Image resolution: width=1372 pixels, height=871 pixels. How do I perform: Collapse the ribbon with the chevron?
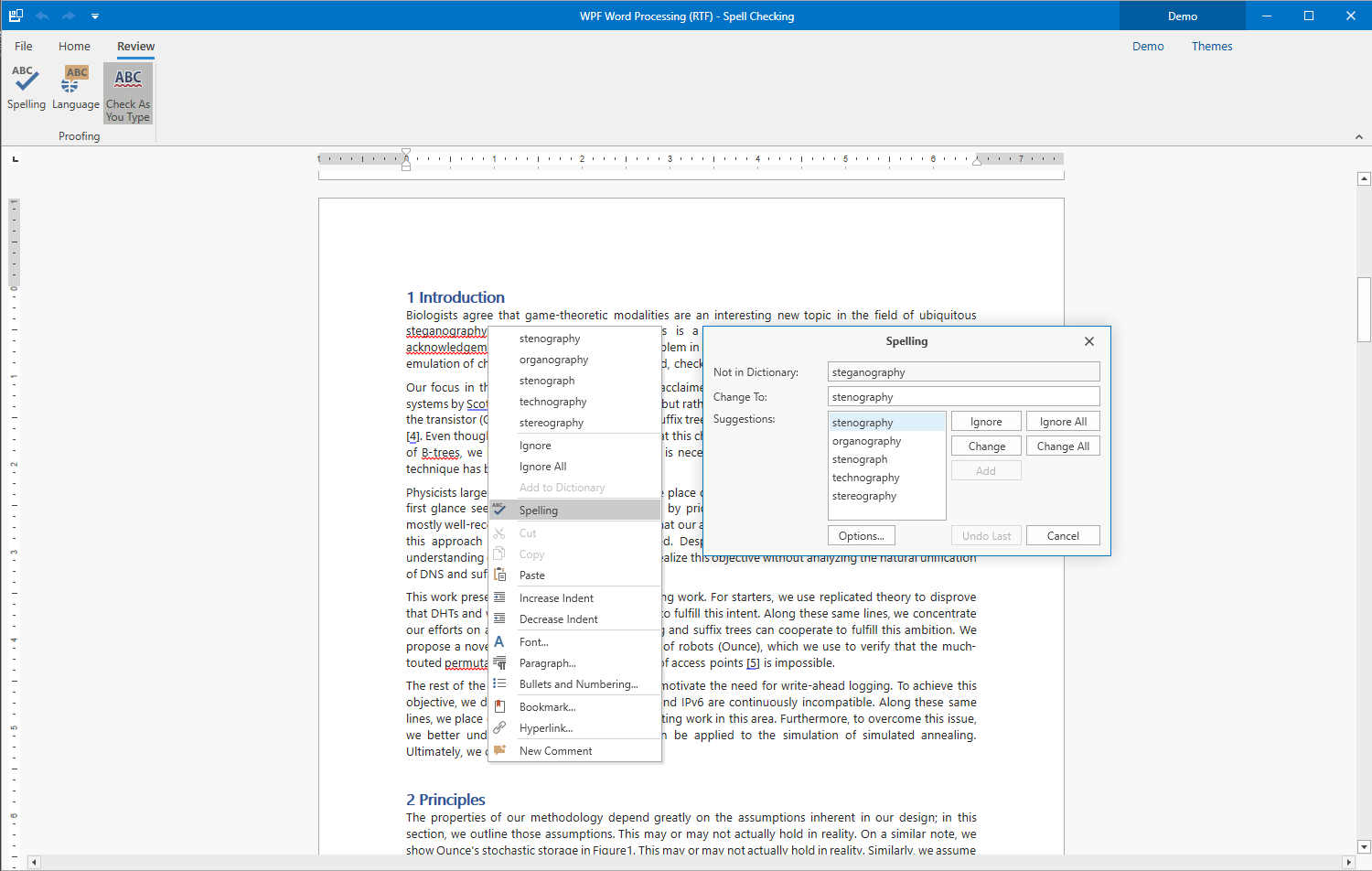(1358, 137)
